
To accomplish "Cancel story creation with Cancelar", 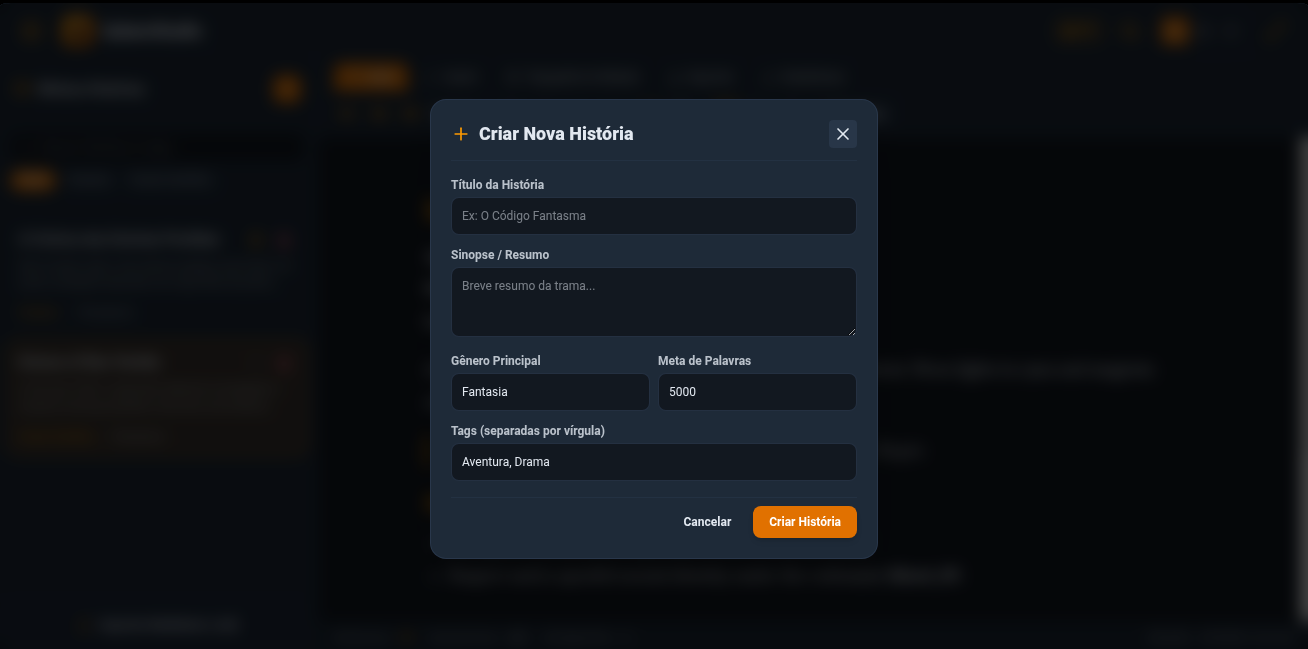I will [707, 522].
